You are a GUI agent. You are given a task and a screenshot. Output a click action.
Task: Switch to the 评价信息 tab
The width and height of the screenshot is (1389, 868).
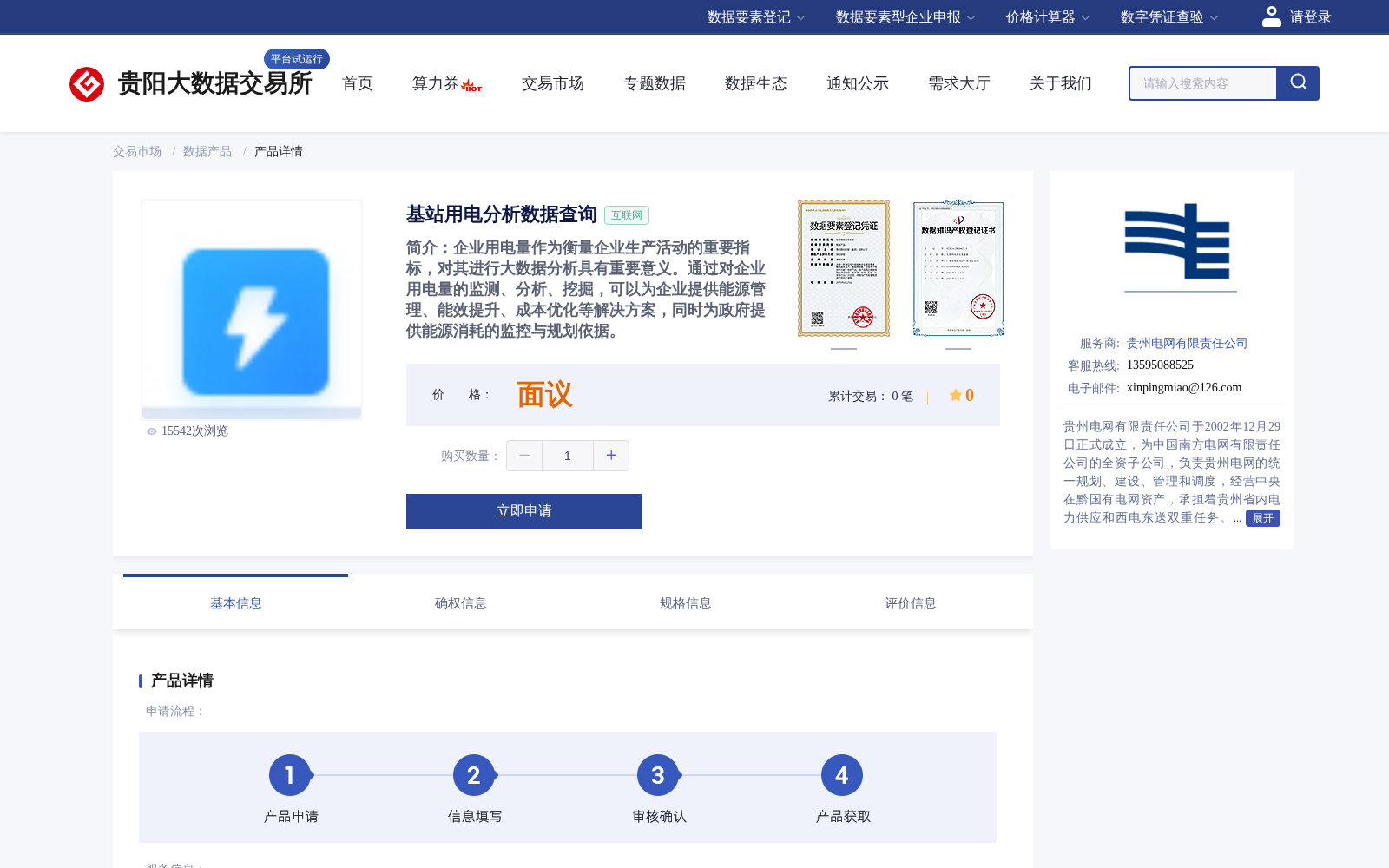point(911,603)
